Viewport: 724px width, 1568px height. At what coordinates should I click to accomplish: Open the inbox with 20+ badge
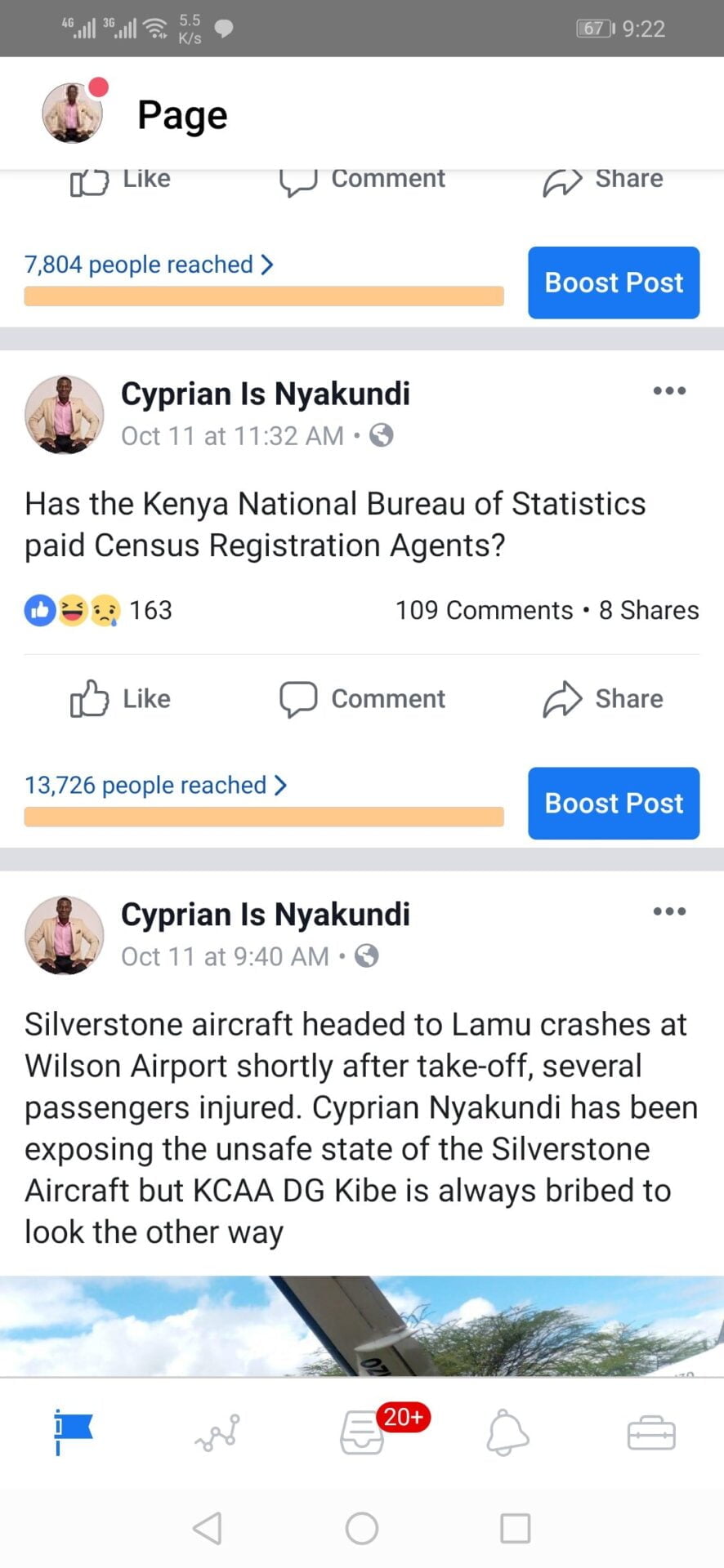tap(363, 1432)
